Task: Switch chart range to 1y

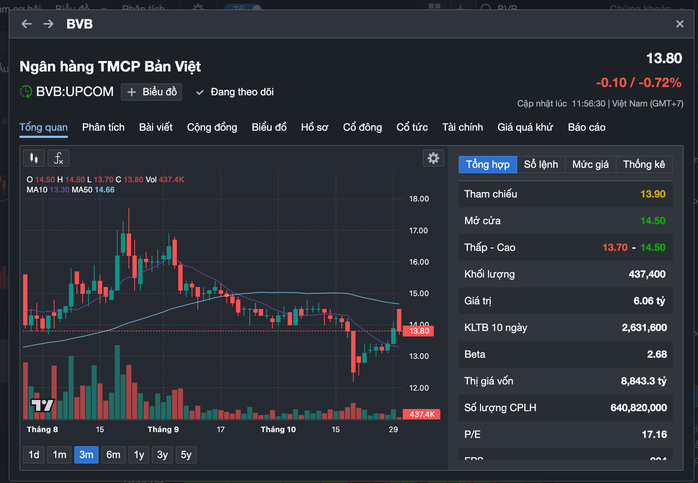Action: point(139,455)
